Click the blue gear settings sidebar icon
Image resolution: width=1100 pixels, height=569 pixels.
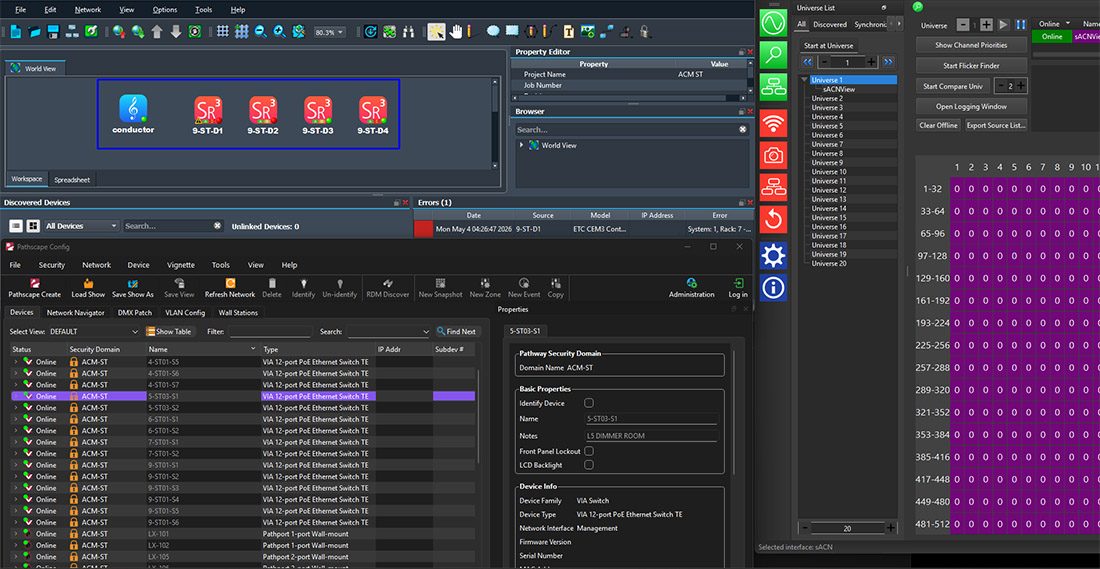tap(773, 256)
